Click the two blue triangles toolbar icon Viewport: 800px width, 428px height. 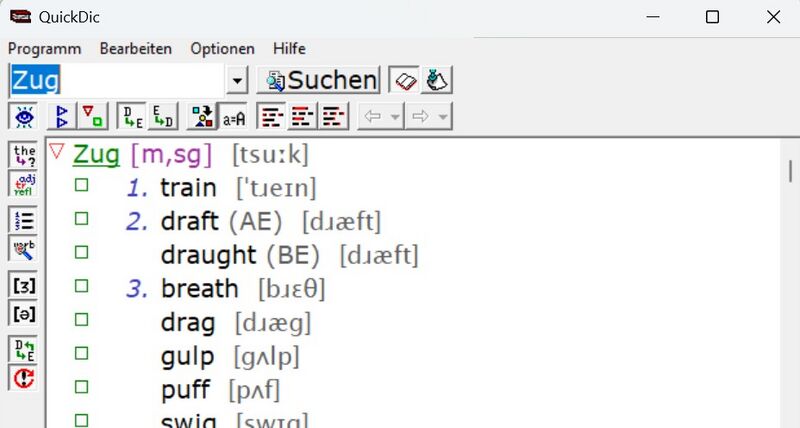point(62,117)
